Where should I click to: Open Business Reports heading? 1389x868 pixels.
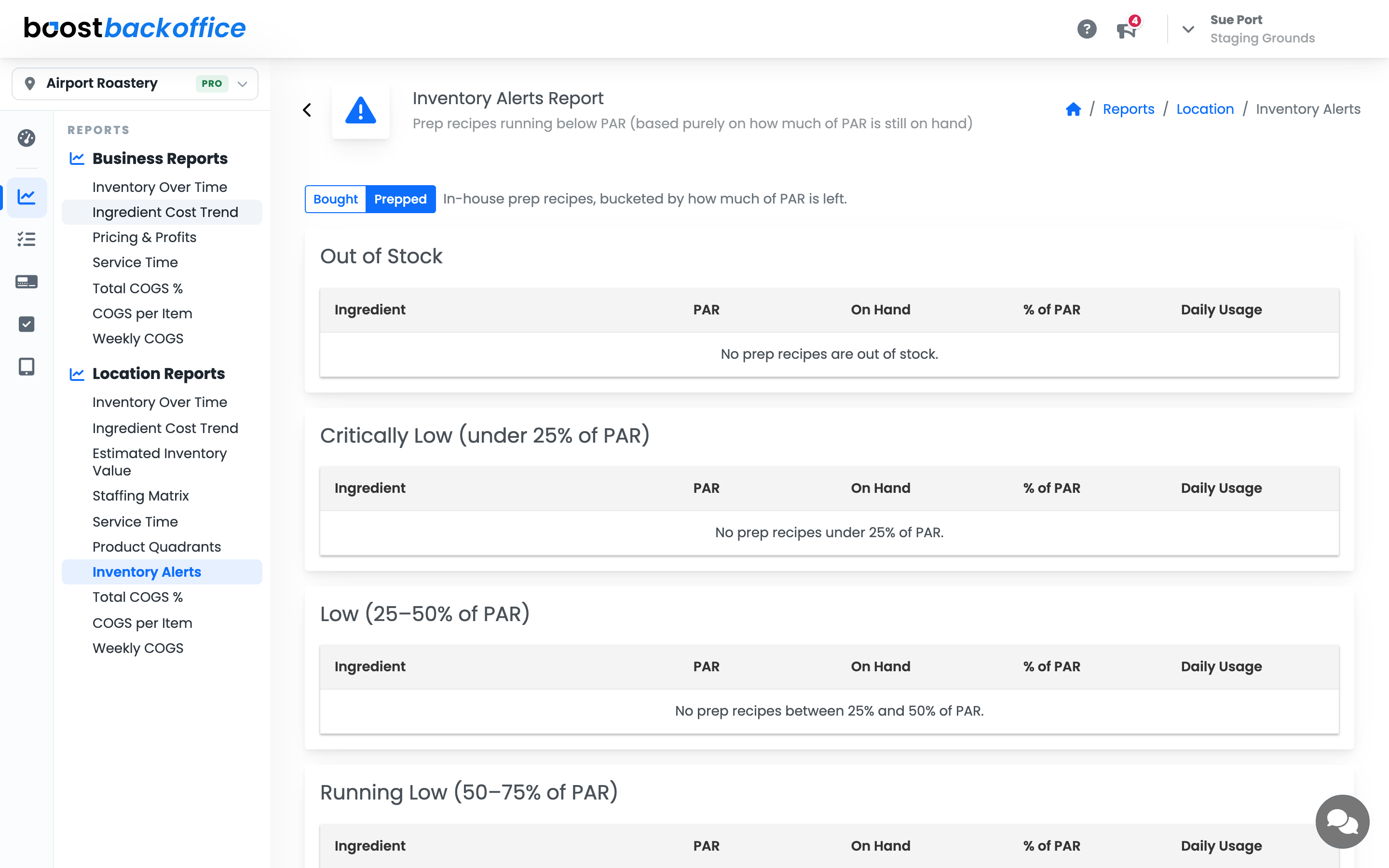(160, 159)
